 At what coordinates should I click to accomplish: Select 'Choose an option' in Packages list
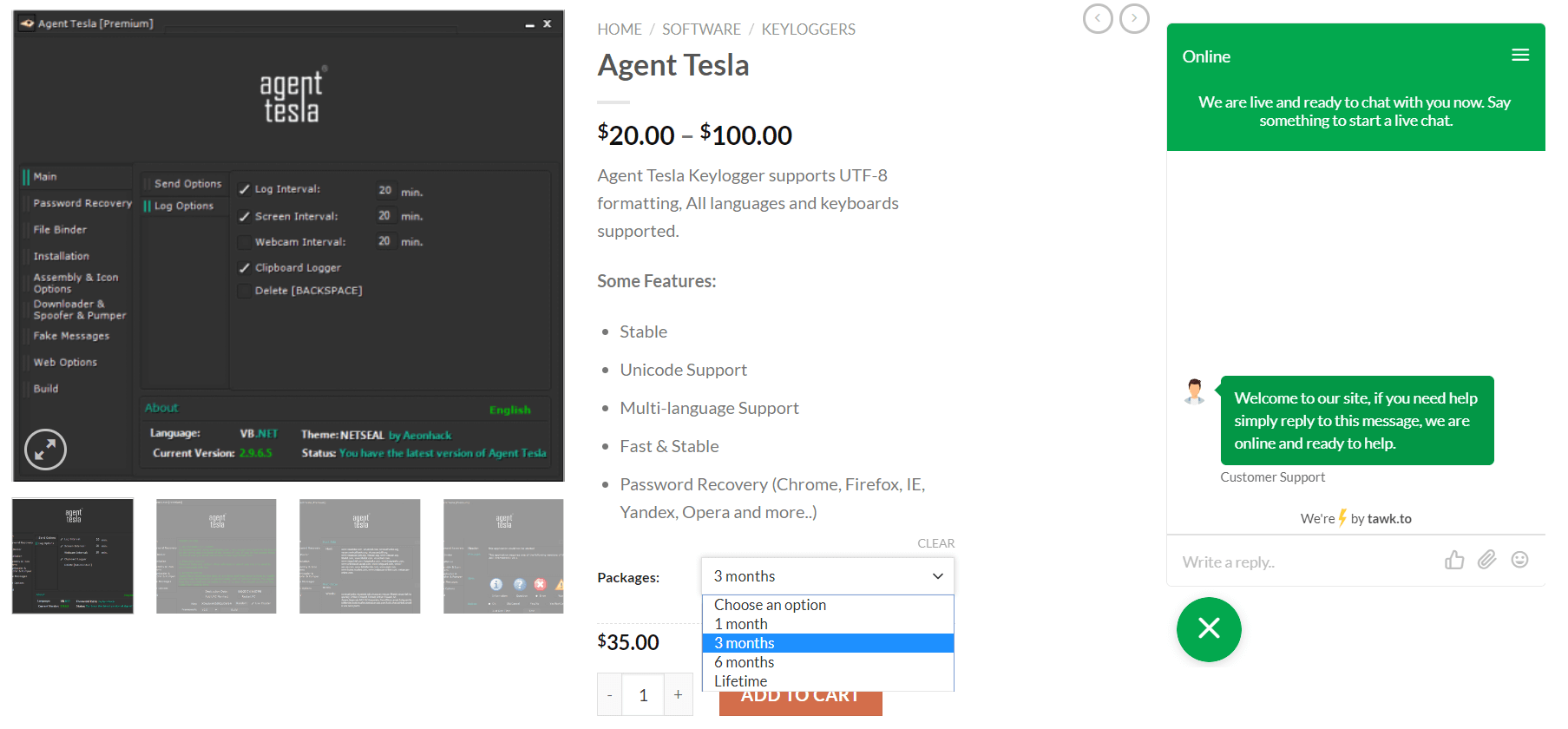click(828, 605)
